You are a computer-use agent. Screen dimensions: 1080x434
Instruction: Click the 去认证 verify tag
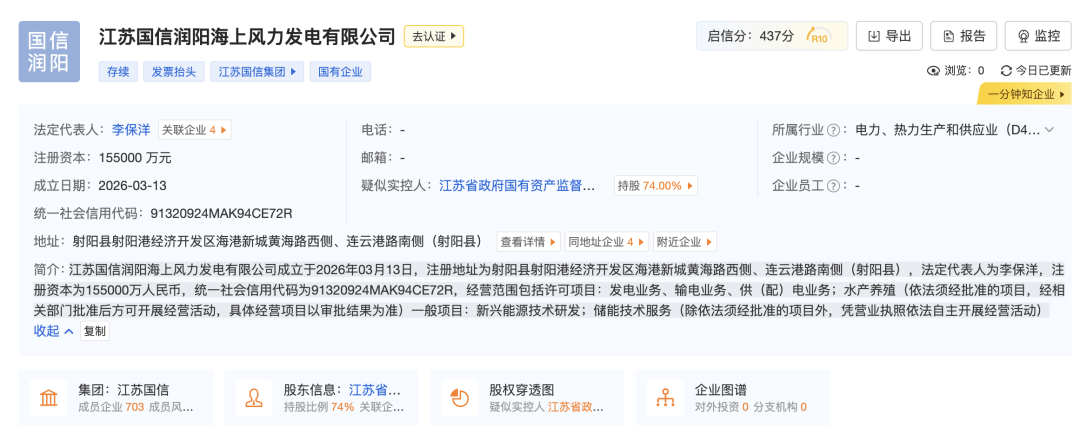(434, 36)
